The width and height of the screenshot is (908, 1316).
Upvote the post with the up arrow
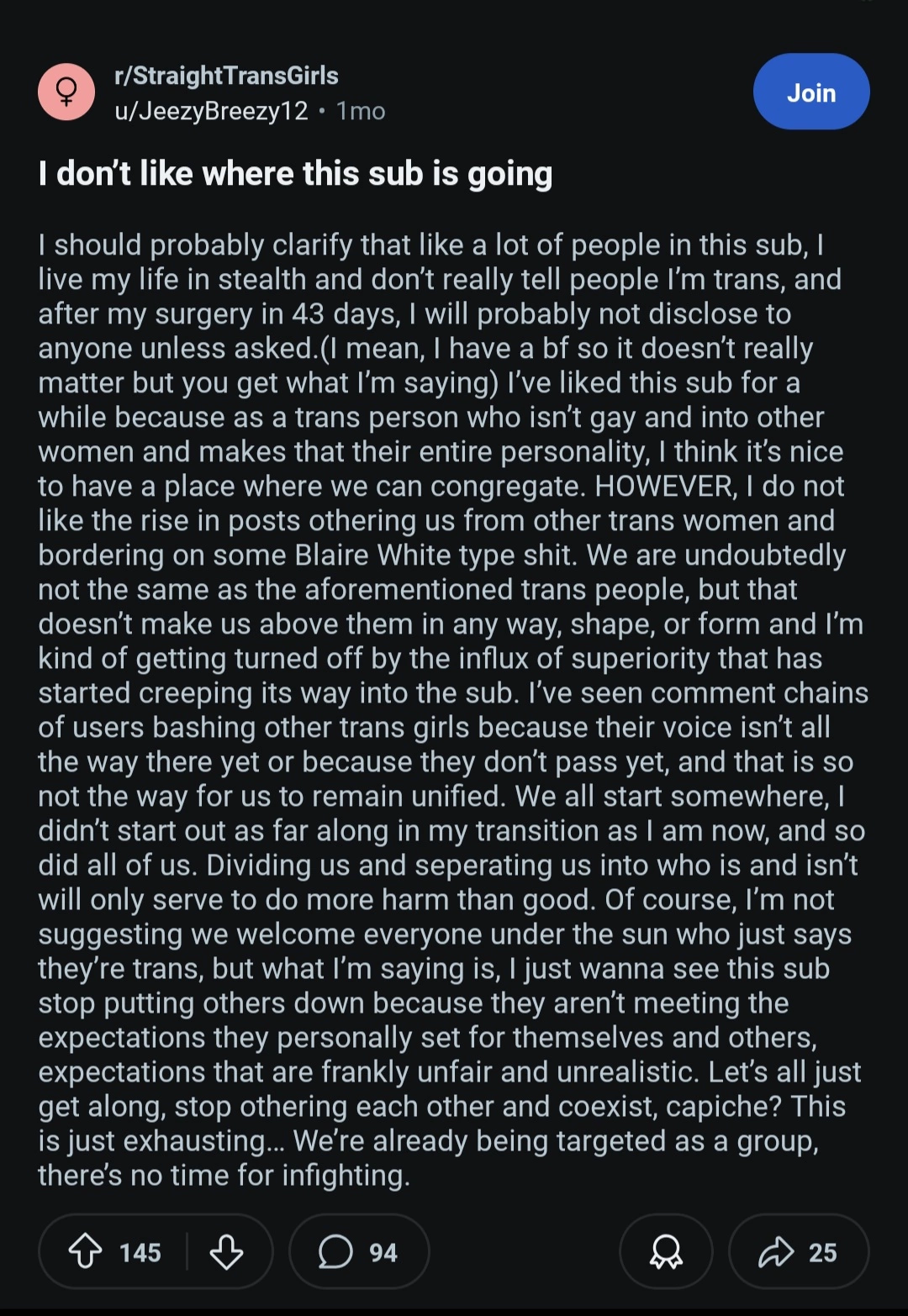[85, 1251]
